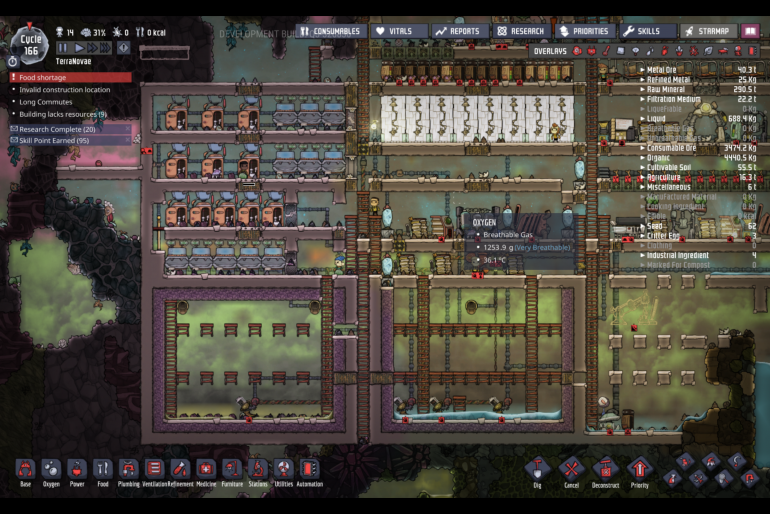Select the Empty Pipe tool
The height and width of the screenshot is (514, 770).
750,478
